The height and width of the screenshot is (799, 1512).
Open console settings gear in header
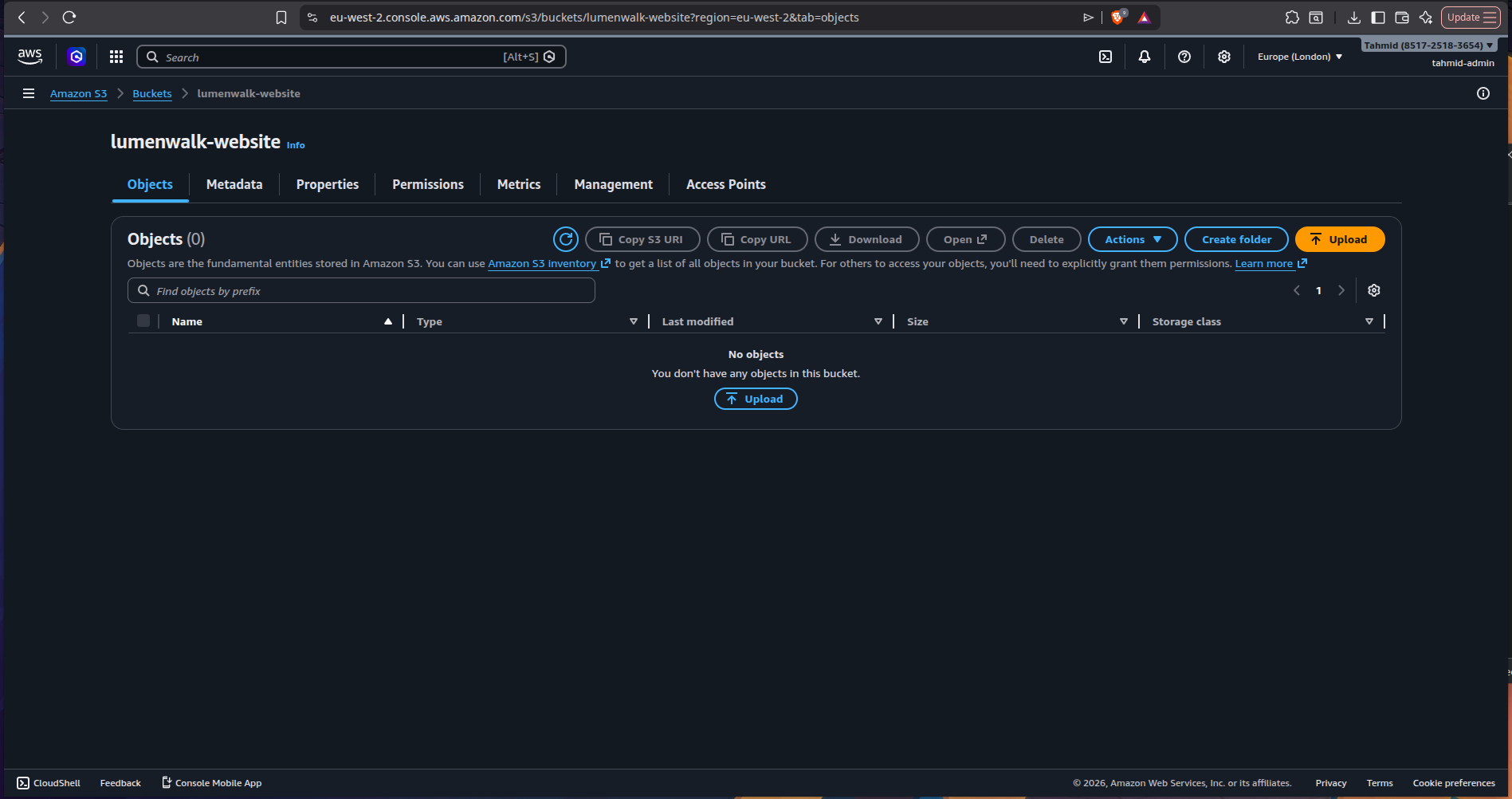coord(1224,57)
